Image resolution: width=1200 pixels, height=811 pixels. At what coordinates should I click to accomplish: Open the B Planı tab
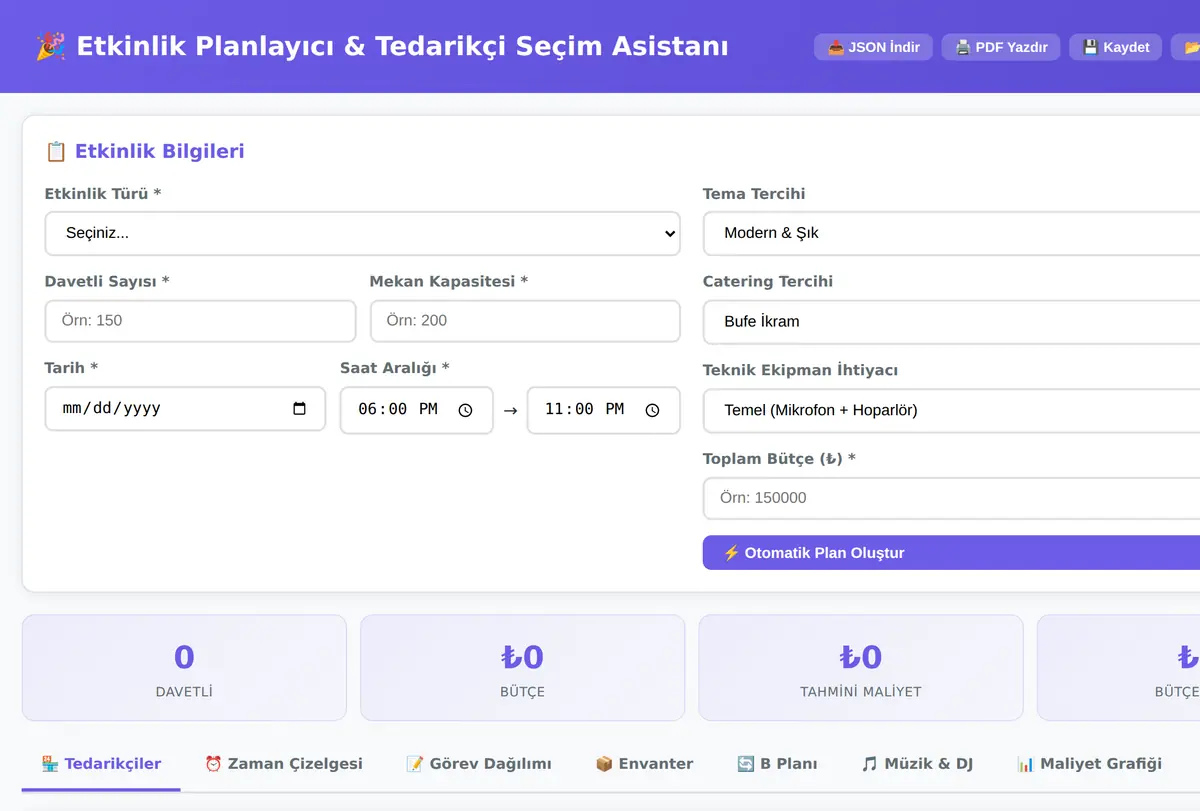[777, 764]
